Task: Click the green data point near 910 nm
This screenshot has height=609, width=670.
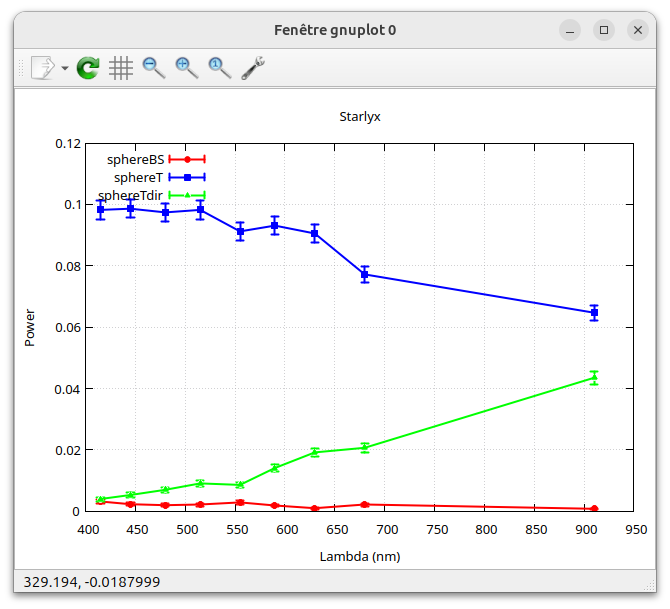Action: [x=594, y=377]
